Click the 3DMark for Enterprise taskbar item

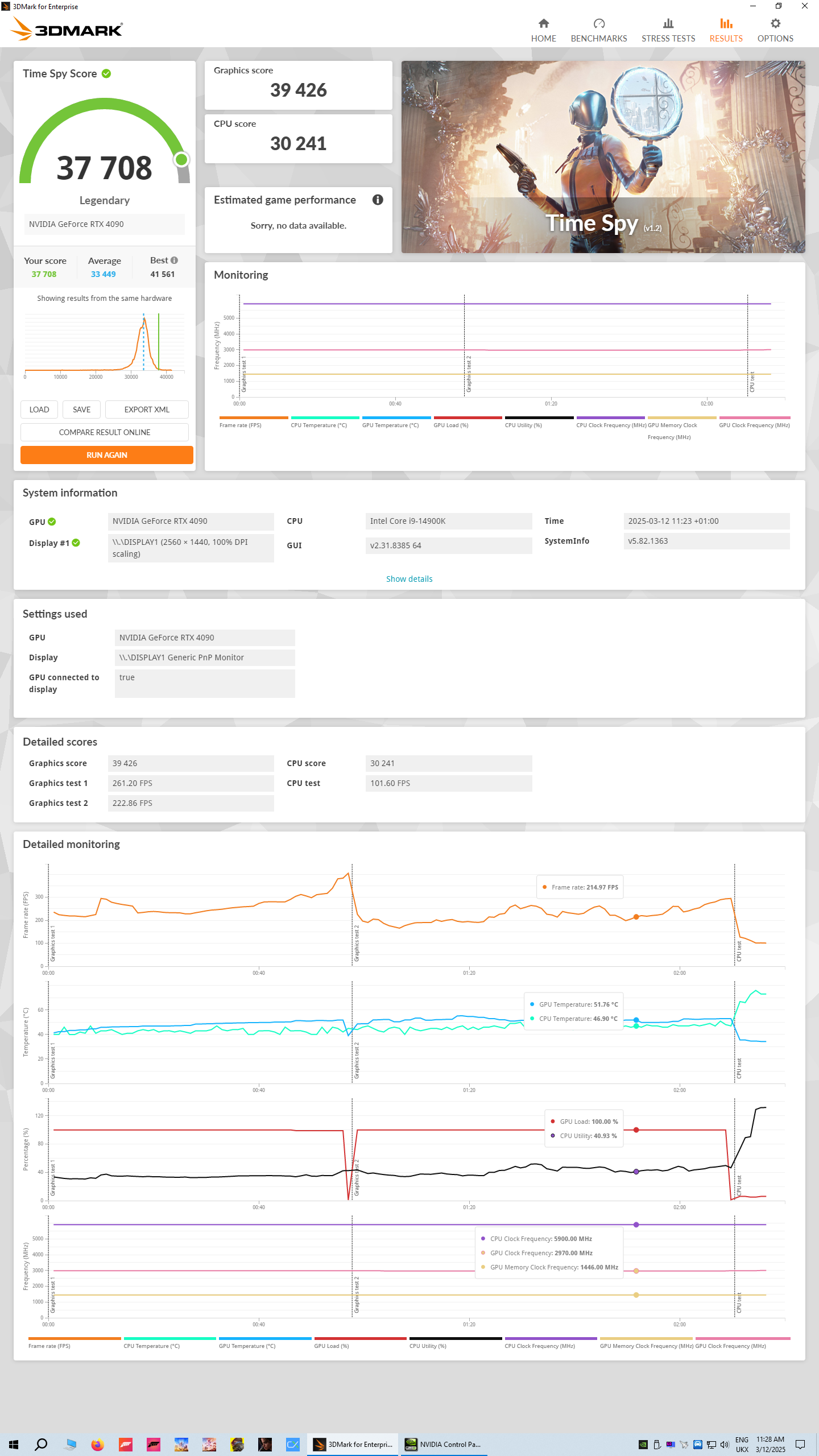[354, 1444]
